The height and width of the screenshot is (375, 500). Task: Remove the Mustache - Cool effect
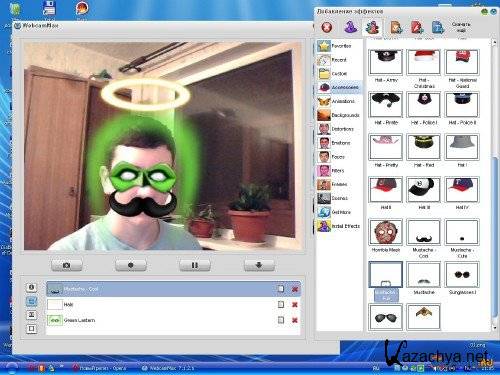click(295, 289)
